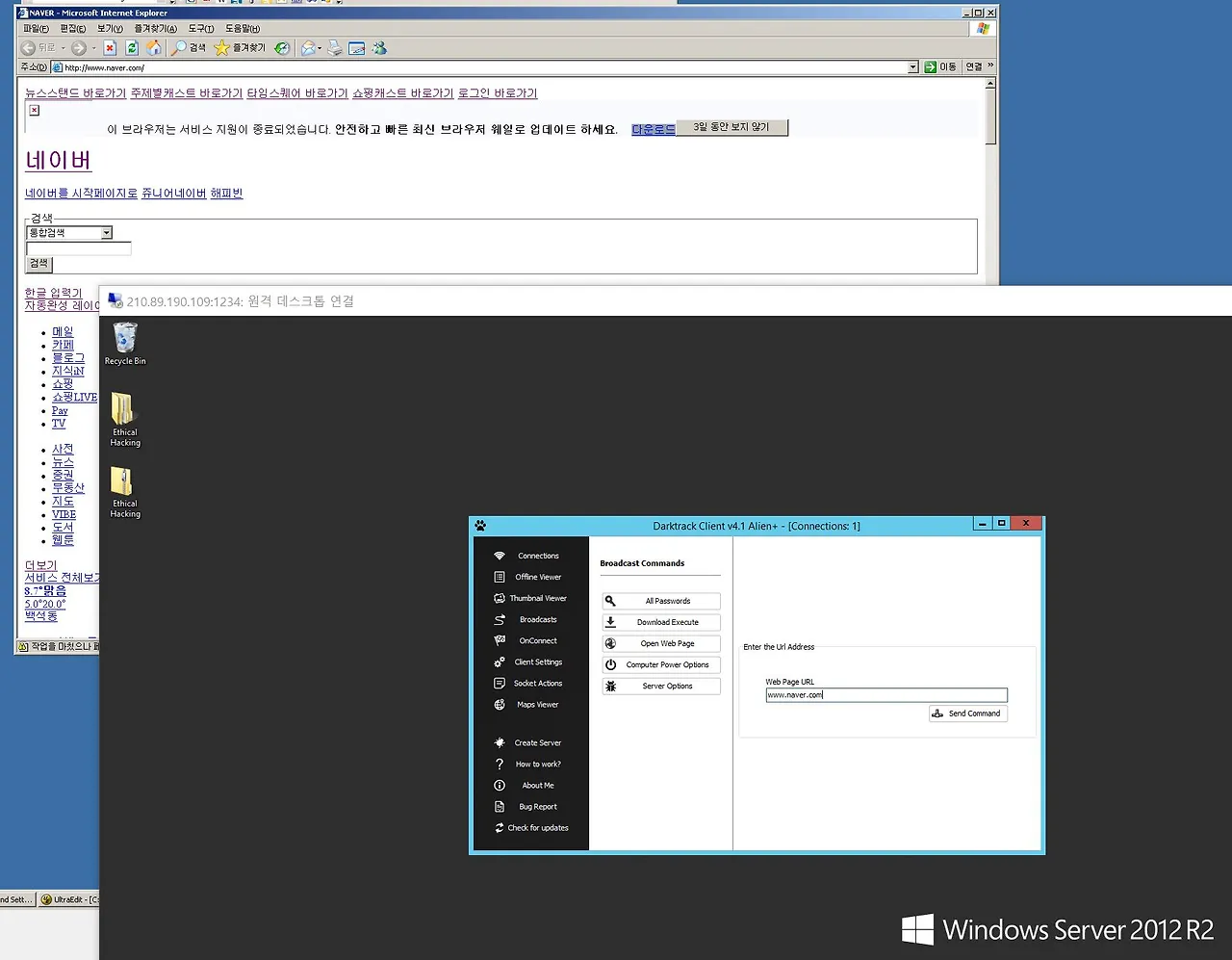The image size is (1232, 960).
Task: Click the 이동 (Go) button in address bar
Action: pyautogui.click(x=940, y=67)
